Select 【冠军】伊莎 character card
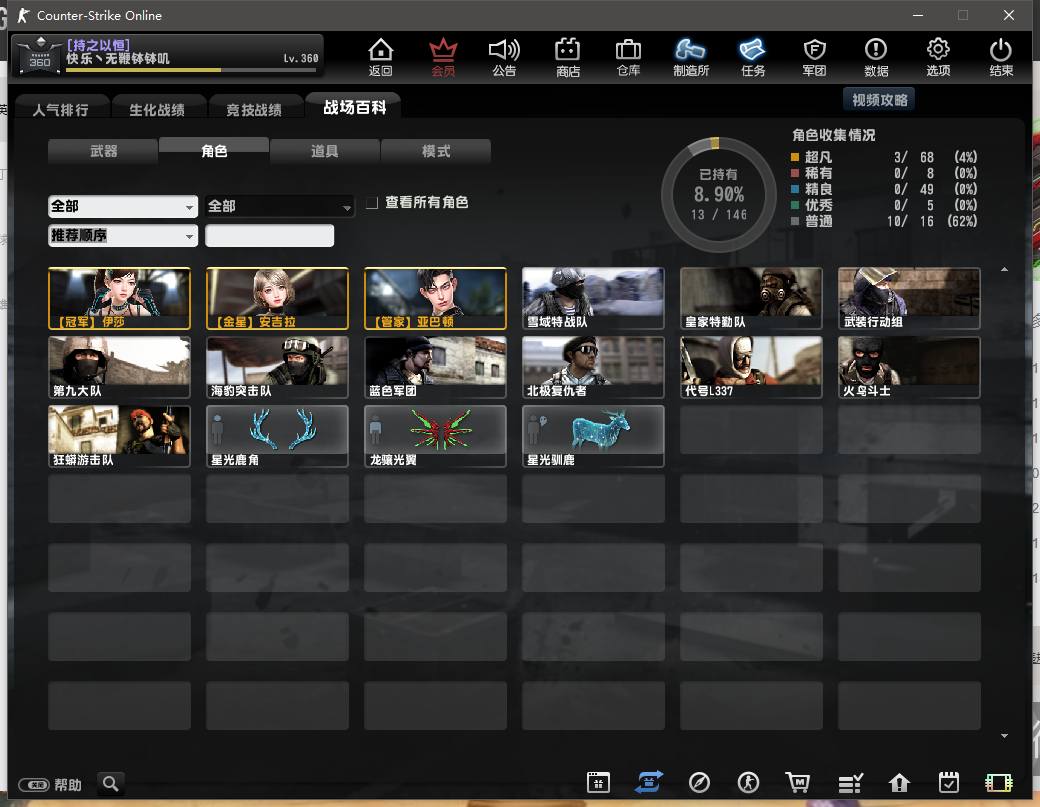1040x807 pixels. pyautogui.click(x=119, y=298)
